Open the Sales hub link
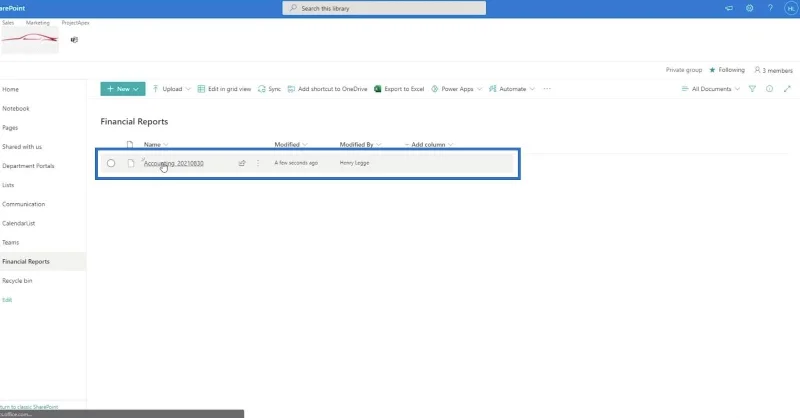The width and height of the screenshot is (800, 418). click(x=8, y=23)
